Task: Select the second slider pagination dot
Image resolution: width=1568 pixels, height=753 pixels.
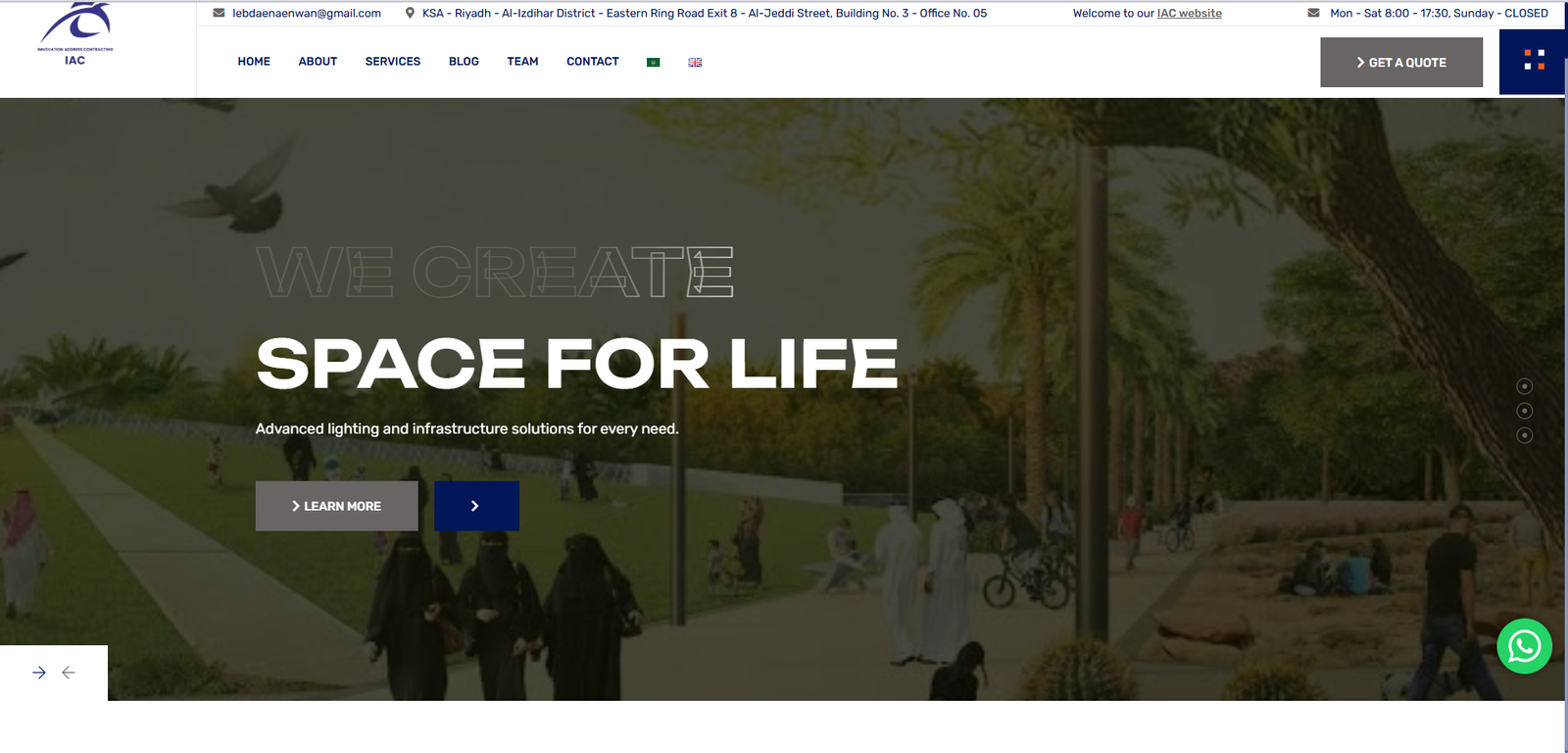Action: coord(1524,411)
